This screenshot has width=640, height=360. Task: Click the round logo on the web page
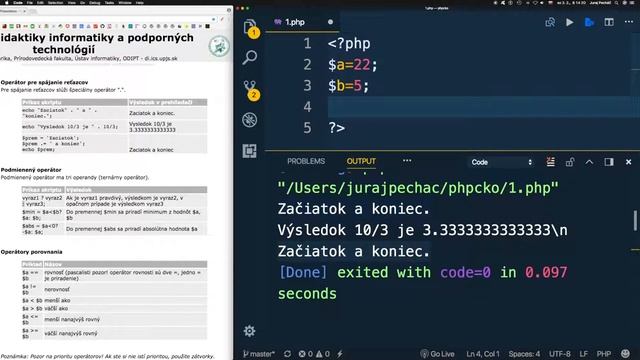click(219, 47)
